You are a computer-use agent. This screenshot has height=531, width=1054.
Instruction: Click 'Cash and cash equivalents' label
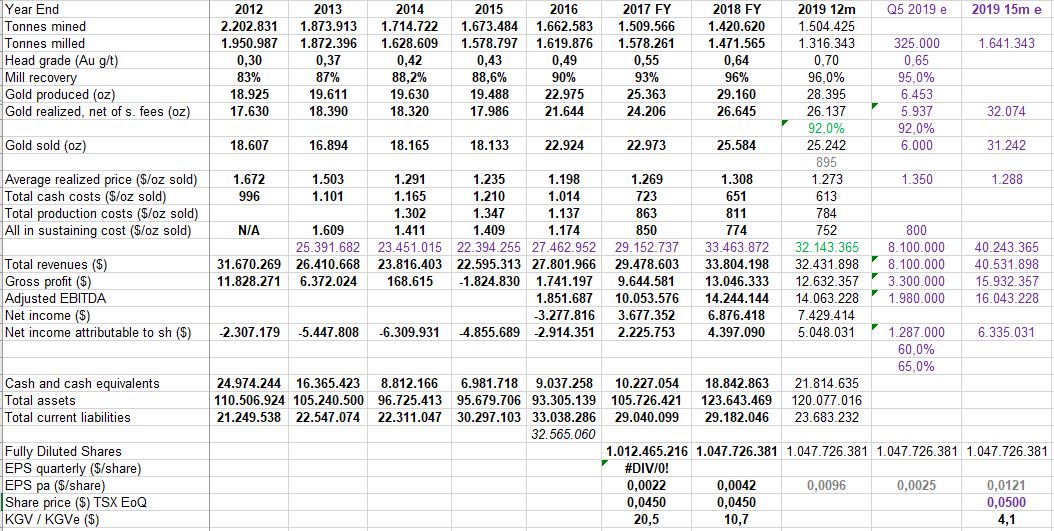coord(82,383)
